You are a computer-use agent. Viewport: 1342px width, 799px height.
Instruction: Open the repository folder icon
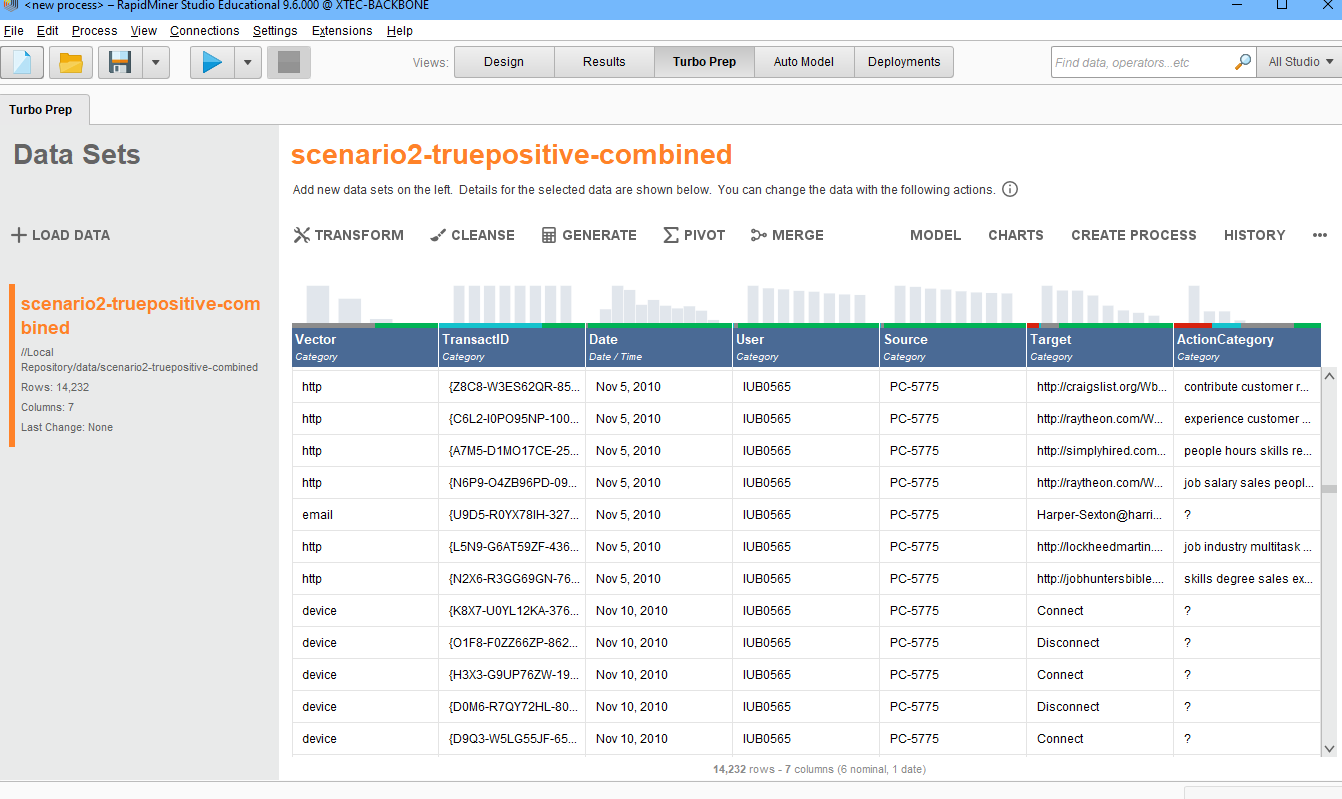pos(71,62)
